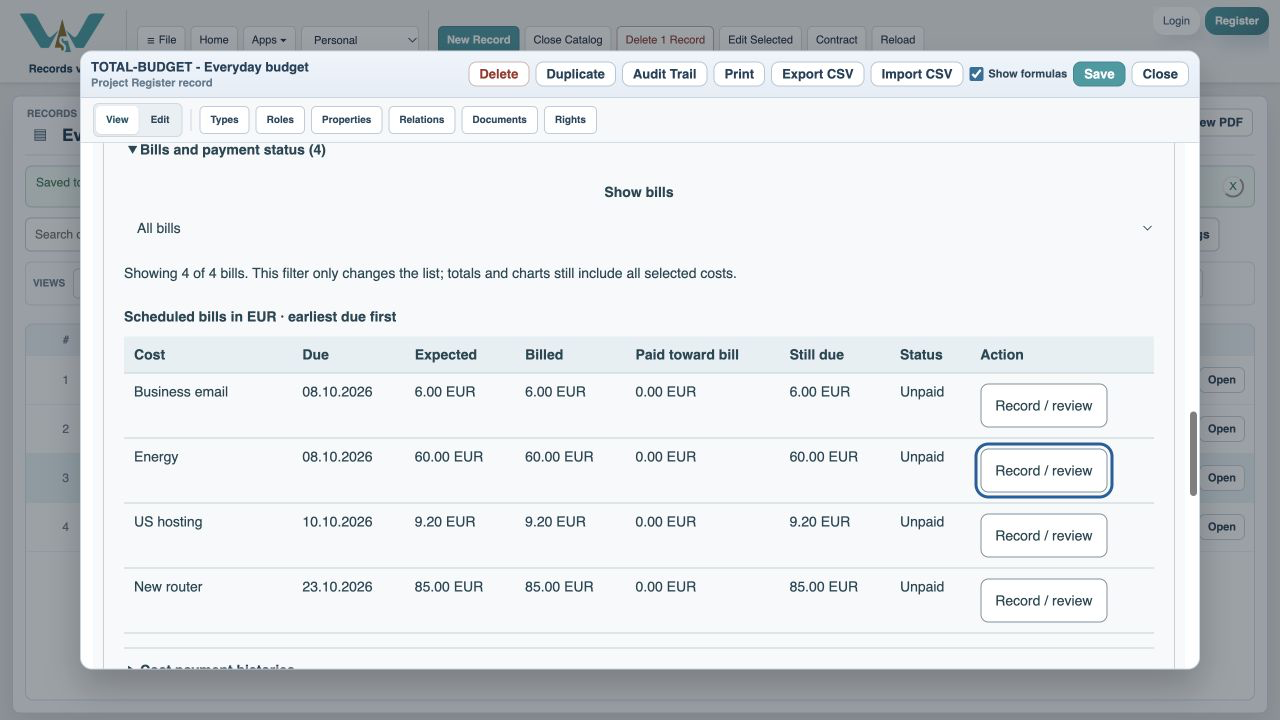
Task: Click the Duplicate button
Action: coord(576,74)
